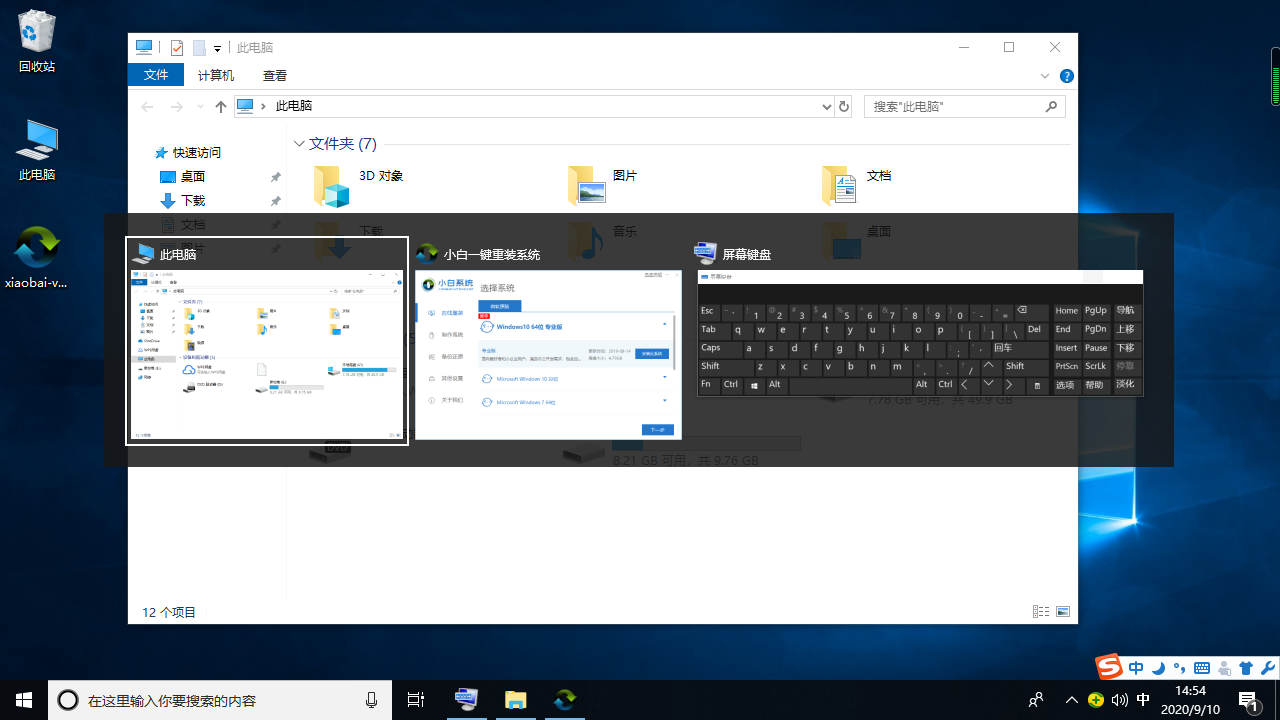Click the Task View taskbar icon
Screen dimensions: 1280x720
pyautogui.click(x=416, y=700)
